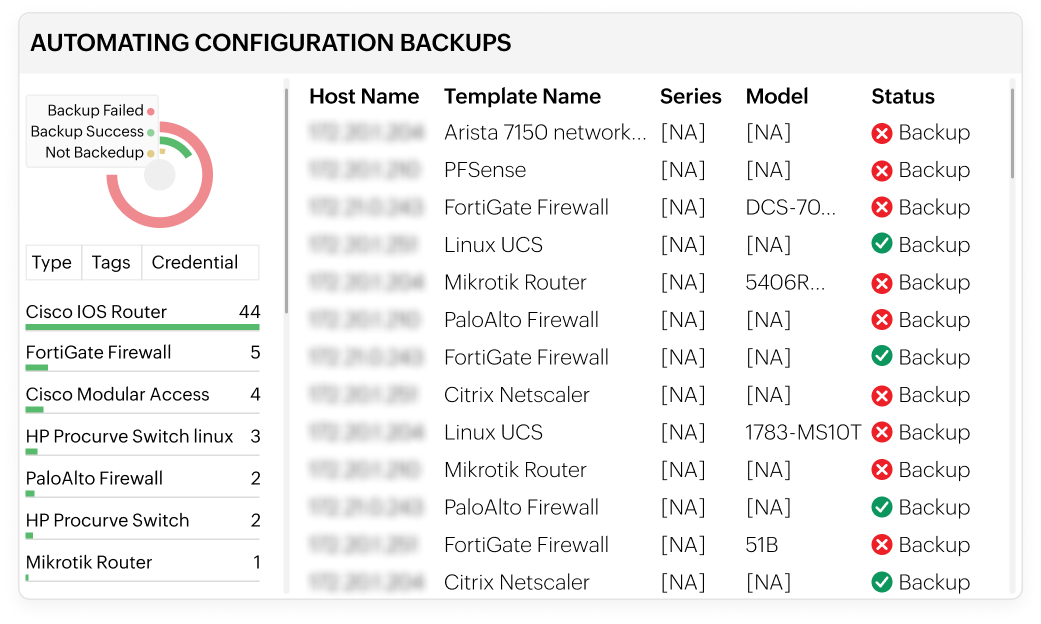Viewport: 1041px width, 624px height.
Task: Click the success icon beside PaloAlto Firewall row
Action: point(881,507)
